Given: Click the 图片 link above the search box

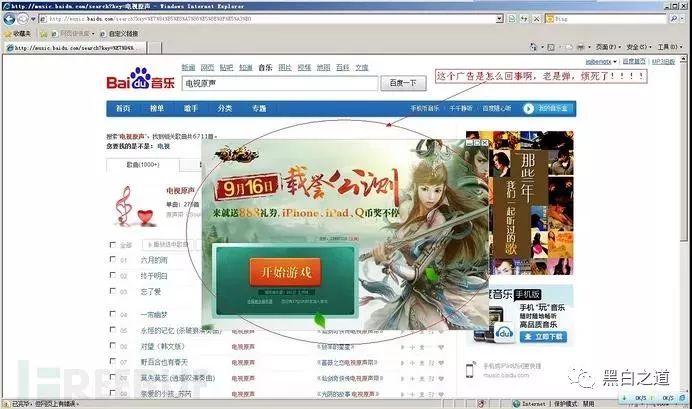Looking at the screenshot, I should click(285, 68).
